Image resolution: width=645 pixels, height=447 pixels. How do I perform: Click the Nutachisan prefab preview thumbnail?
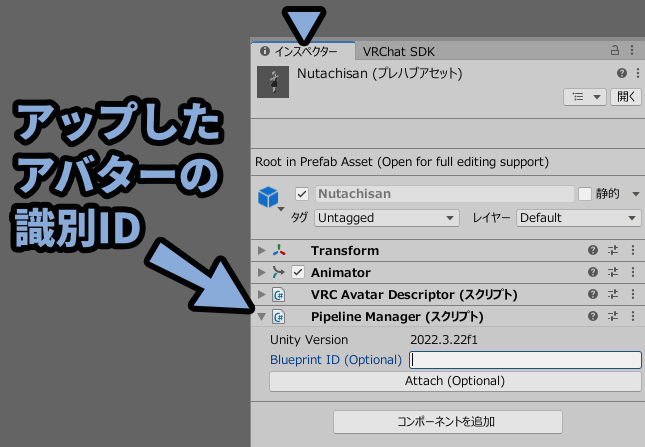tap(273, 82)
